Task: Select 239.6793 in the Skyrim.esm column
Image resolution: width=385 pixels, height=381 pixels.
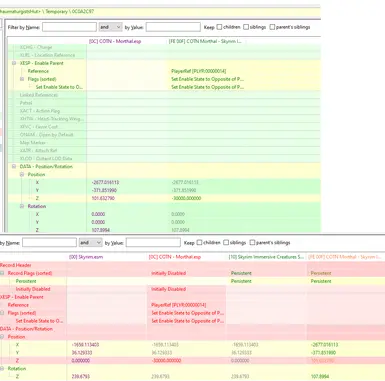Action: (x=80, y=376)
